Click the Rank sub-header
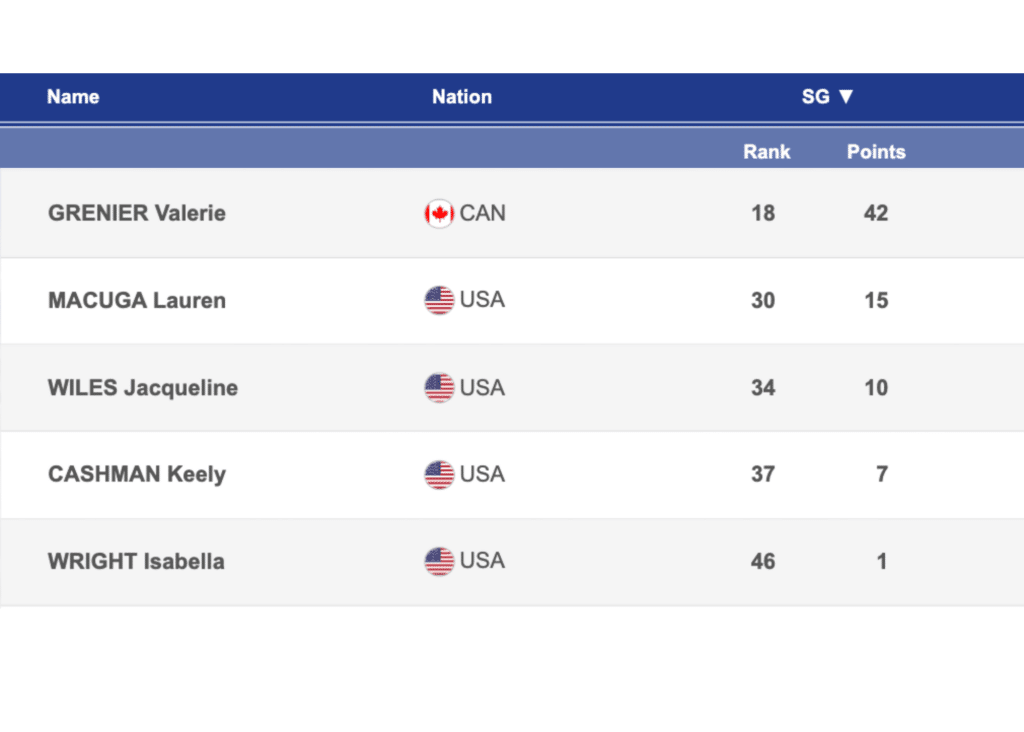 tap(766, 152)
